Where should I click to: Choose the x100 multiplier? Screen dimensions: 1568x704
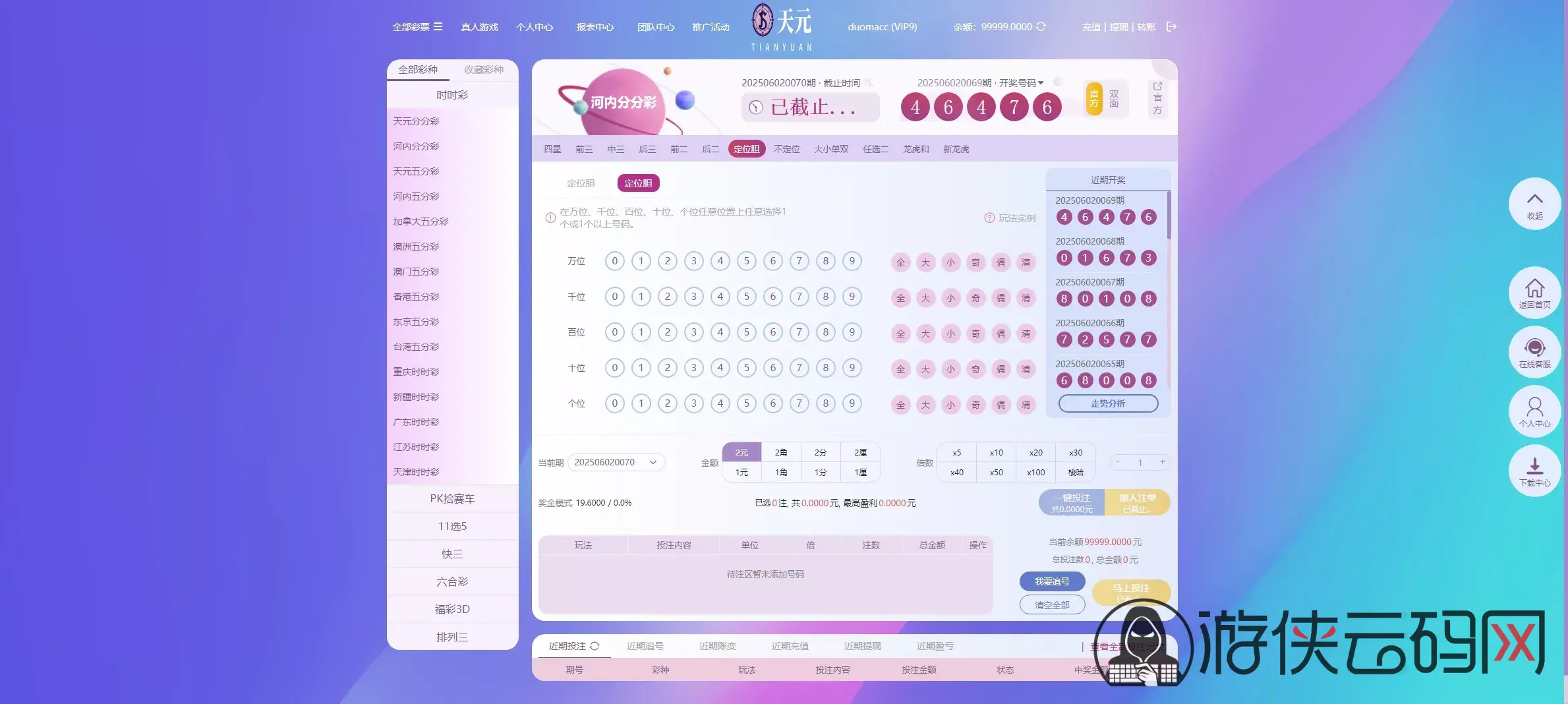click(x=1036, y=472)
